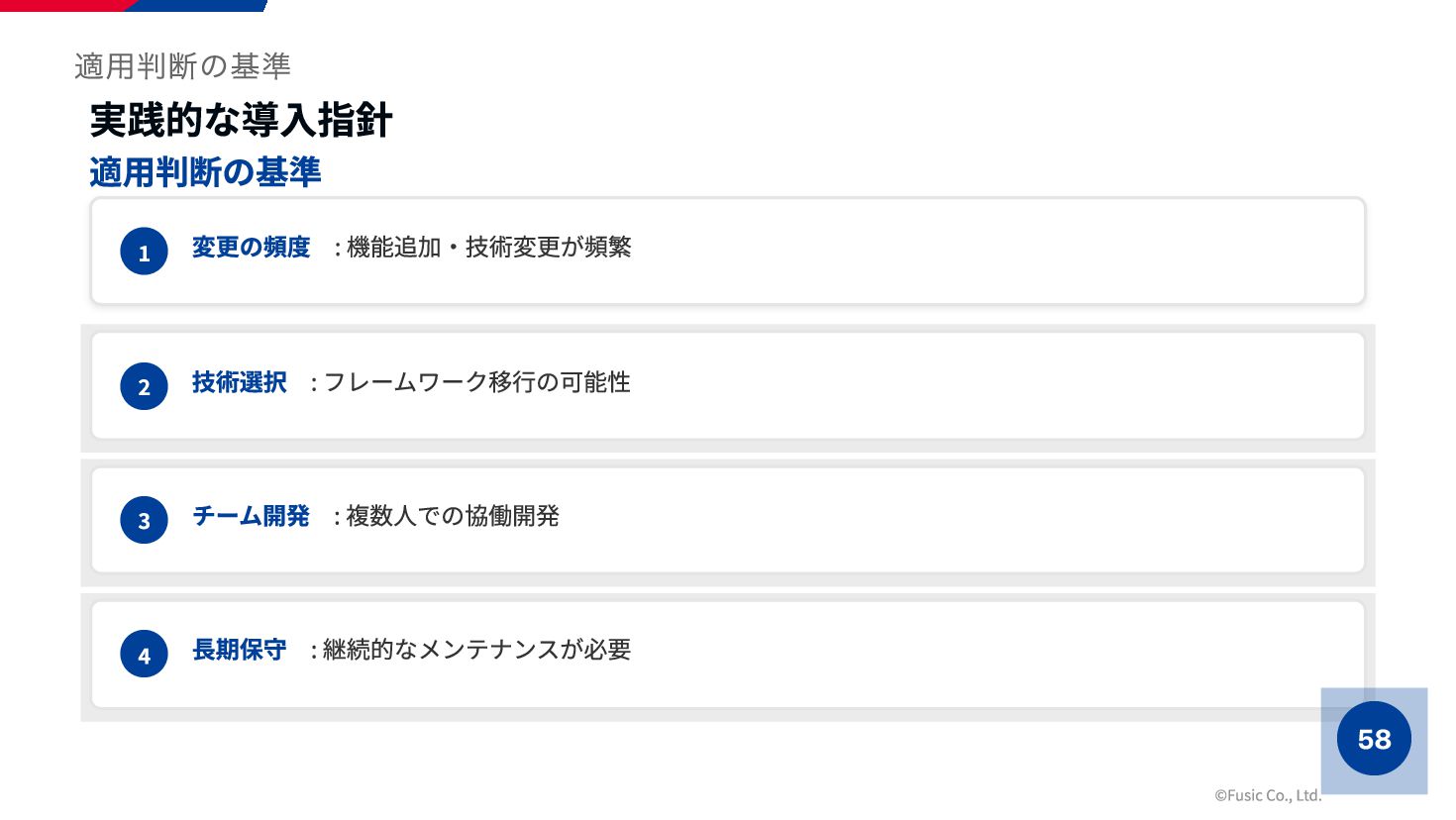Click the numbered circle icon 1
The image size is (1456, 820).
click(144, 252)
